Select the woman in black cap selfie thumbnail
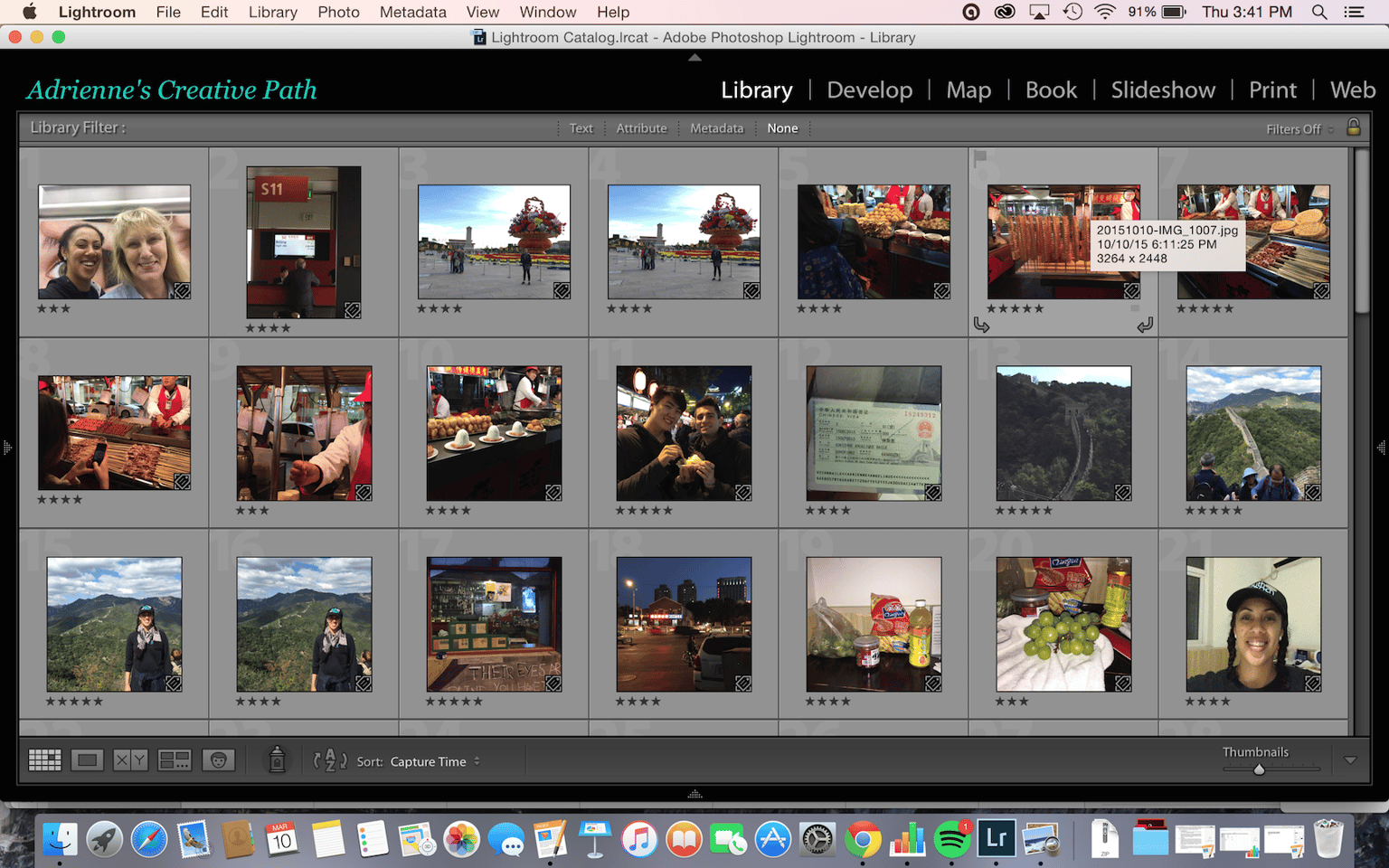1389x868 pixels. (x=1253, y=624)
